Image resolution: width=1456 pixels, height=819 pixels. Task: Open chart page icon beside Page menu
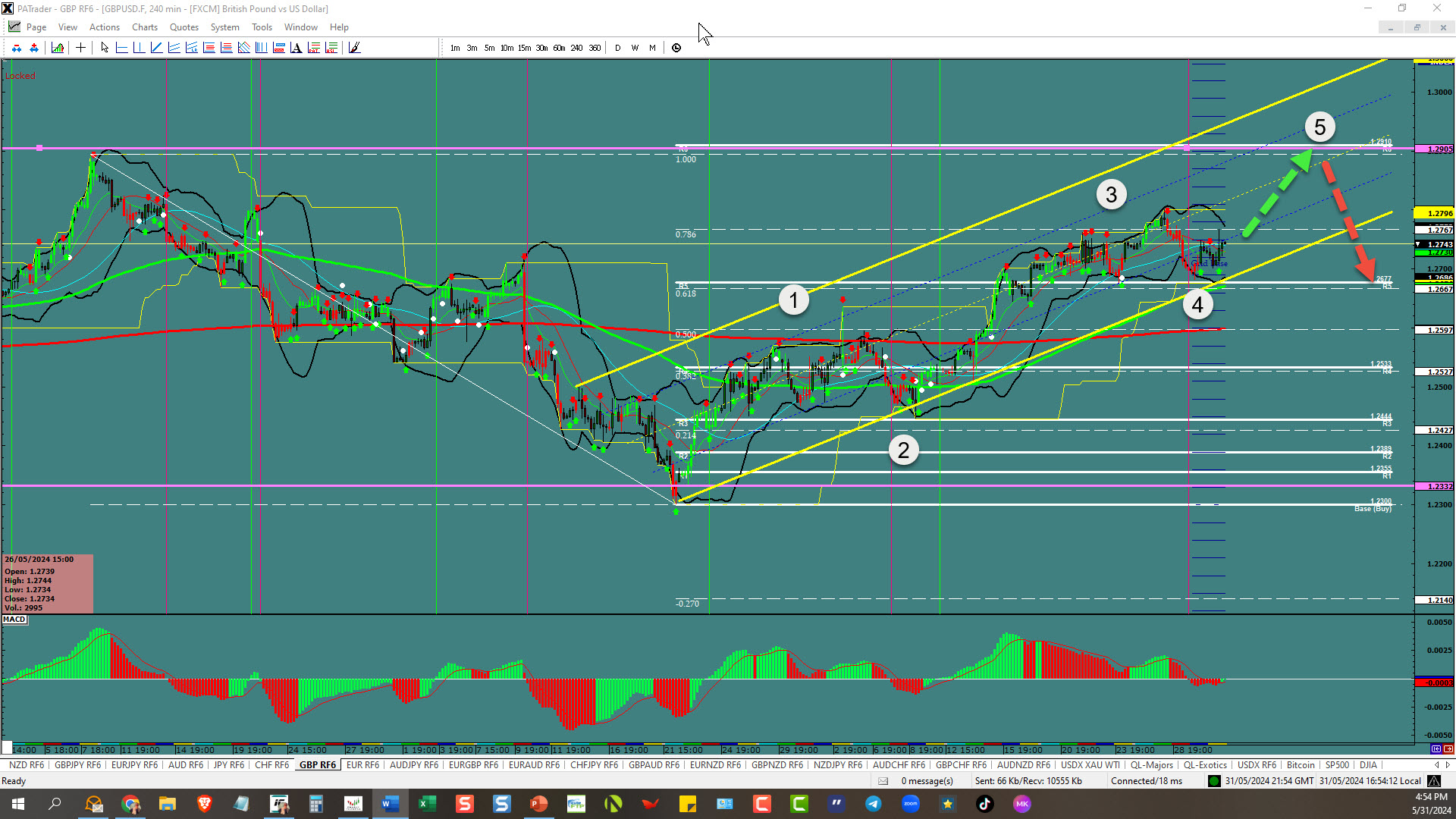[x=14, y=27]
